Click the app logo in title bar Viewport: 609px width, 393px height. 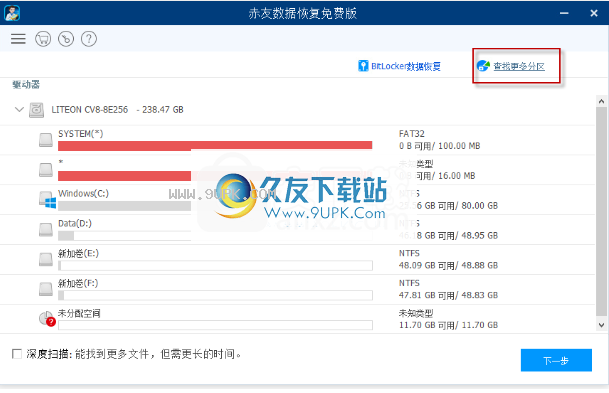pos(12,13)
